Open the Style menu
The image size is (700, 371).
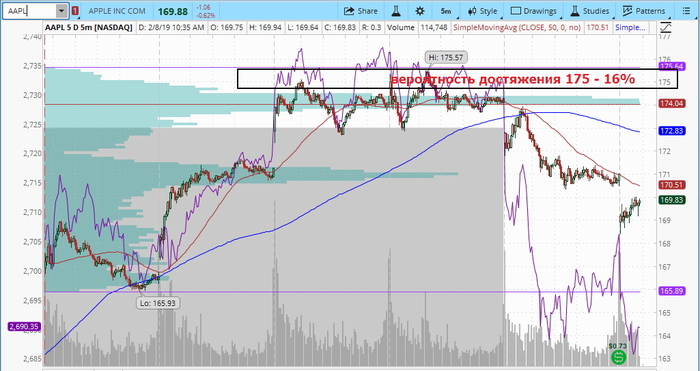(x=482, y=11)
